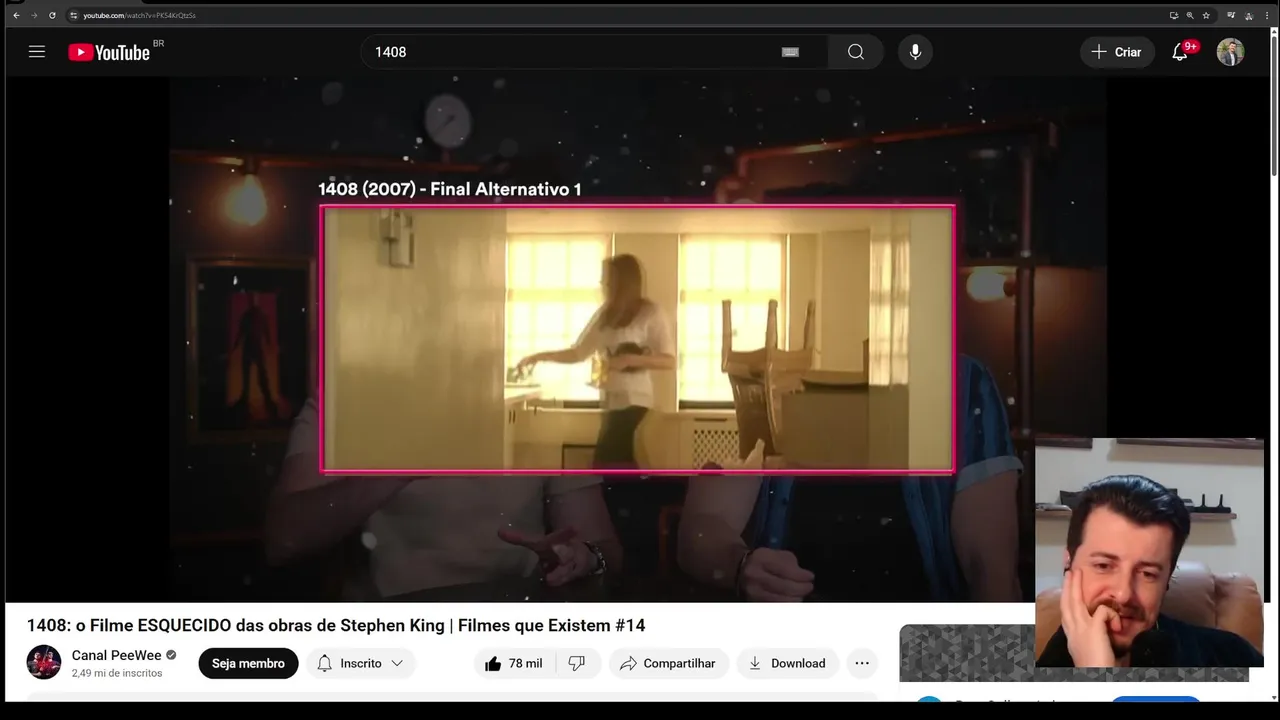Go to YouTube home via logo
Image resolution: width=1280 pixels, height=720 pixels.
click(110, 52)
